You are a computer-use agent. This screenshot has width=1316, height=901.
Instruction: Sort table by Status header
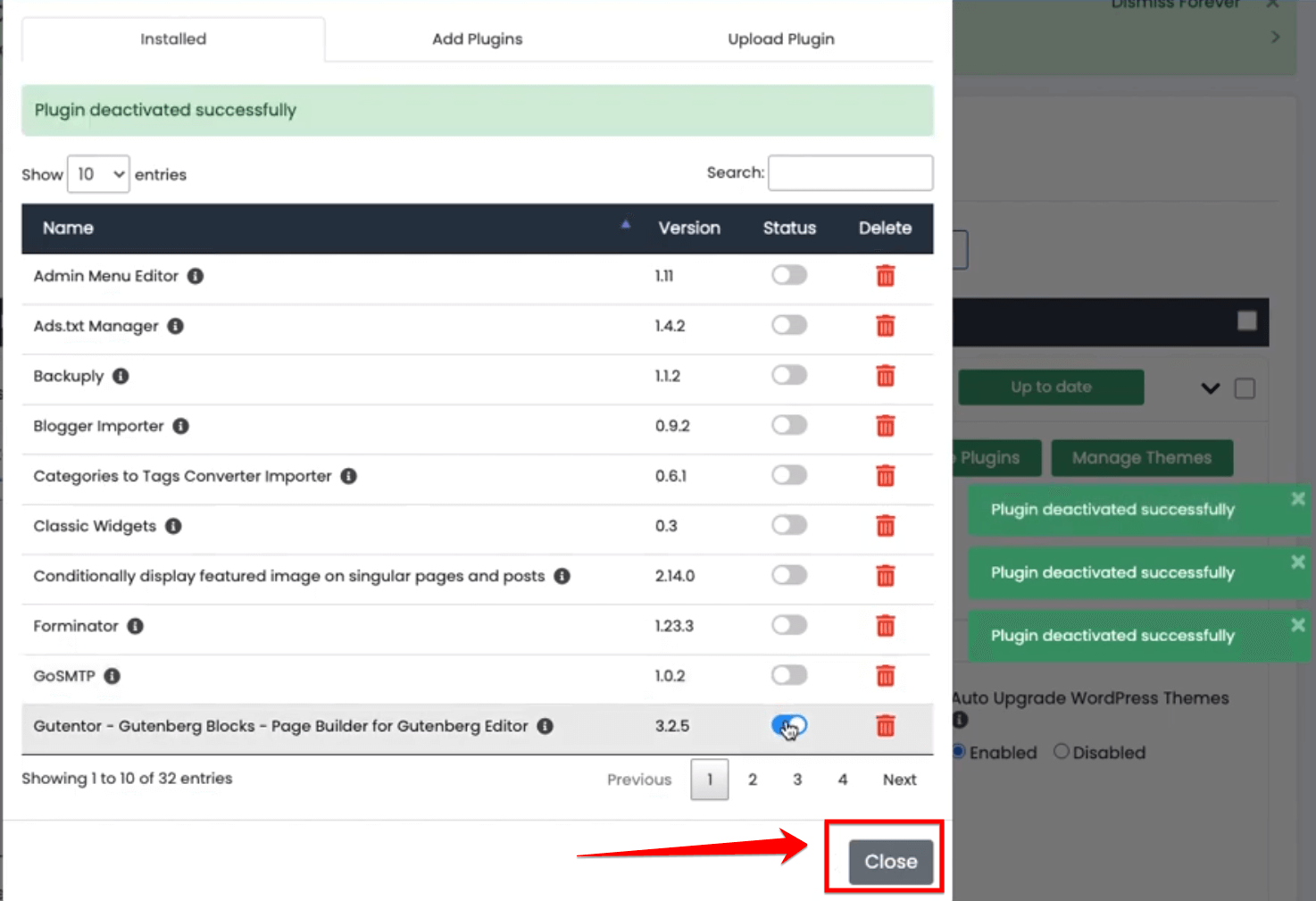(x=789, y=228)
